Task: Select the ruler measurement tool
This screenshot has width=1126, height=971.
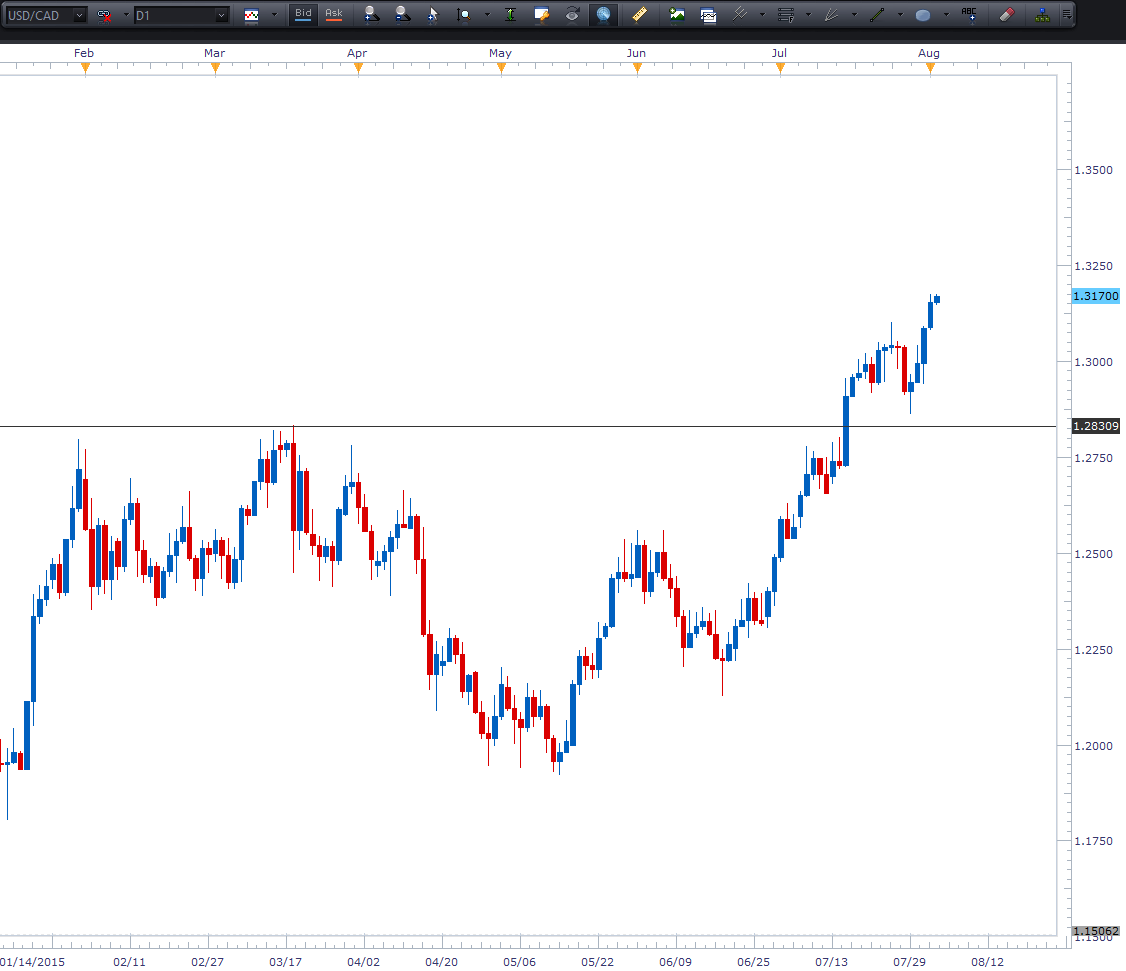Action: (639, 15)
